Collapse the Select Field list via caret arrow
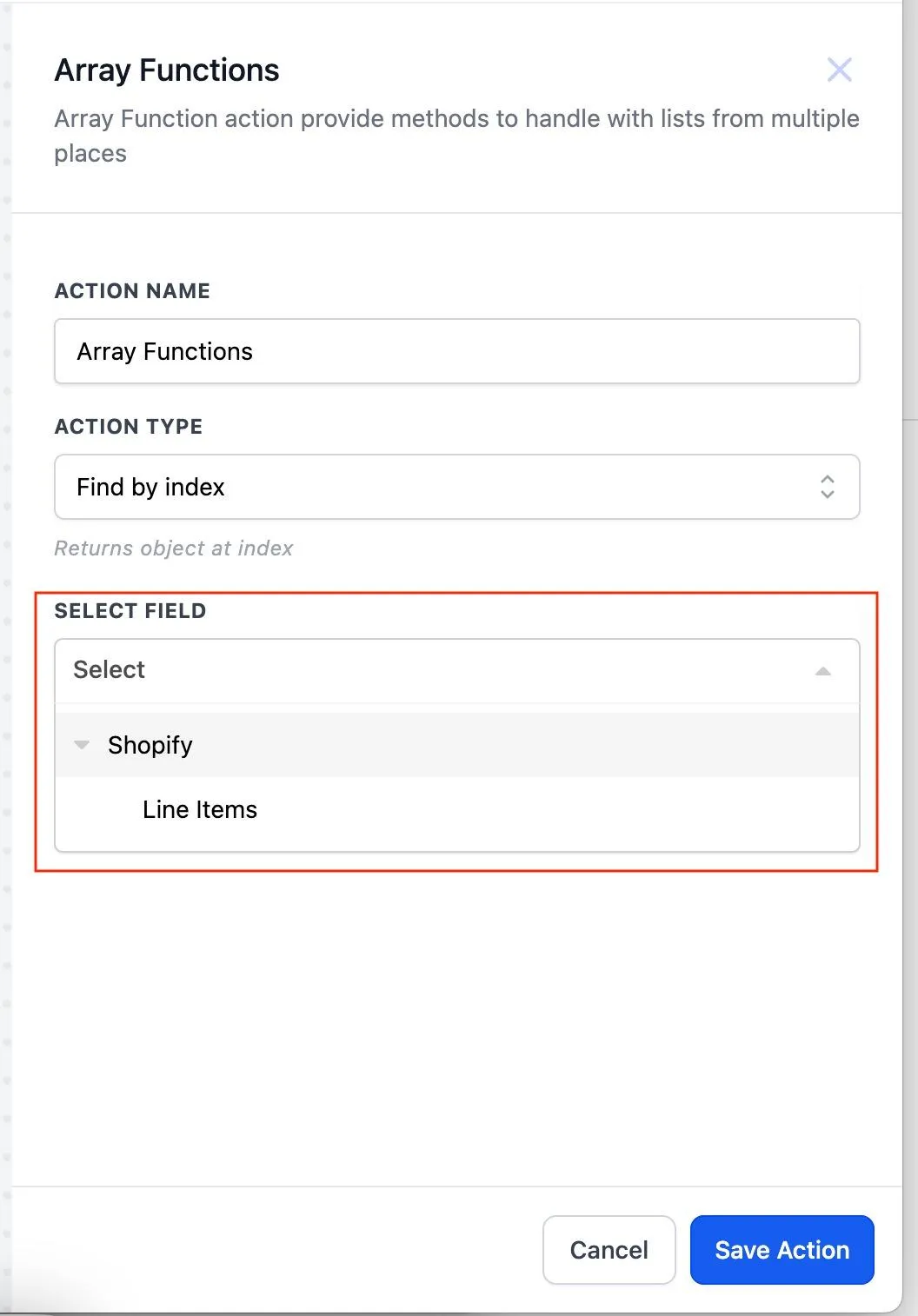The width and height of the screenshot is (918, 1316). 822,671
